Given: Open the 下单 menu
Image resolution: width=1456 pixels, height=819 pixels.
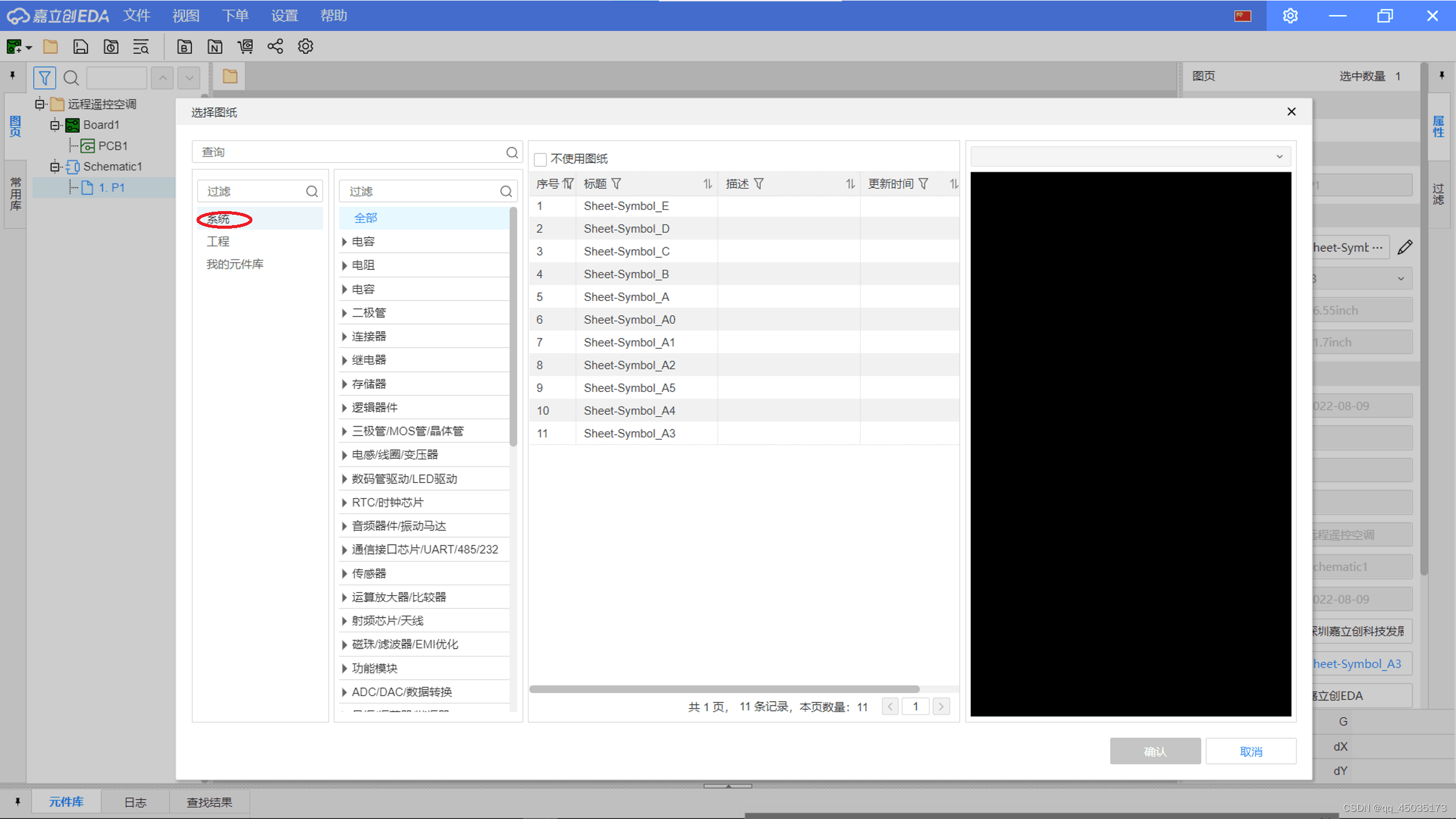Looking at the screenshot, I should [235, 16].
